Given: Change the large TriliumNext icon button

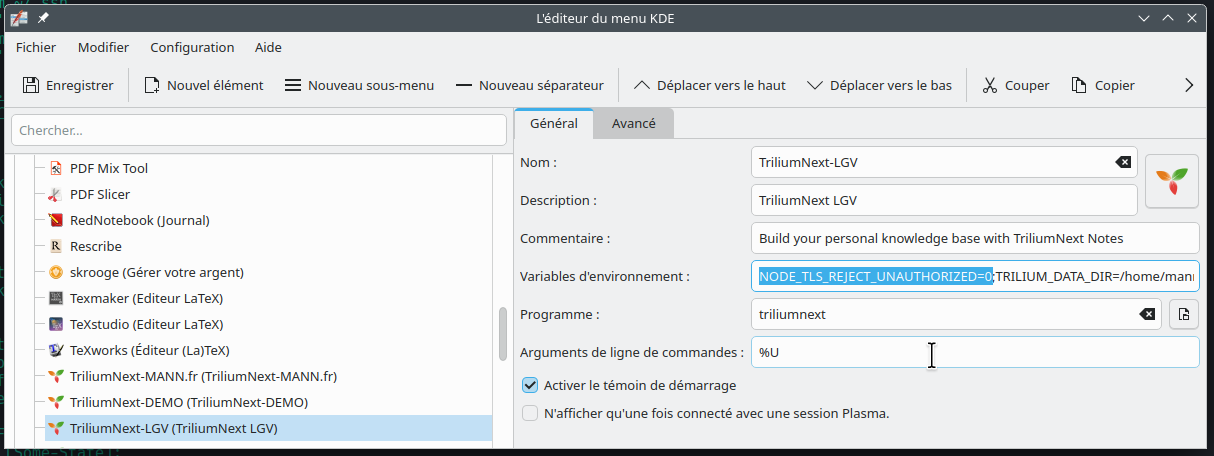Looking at the screenshot, I should tap(1172, 180).
